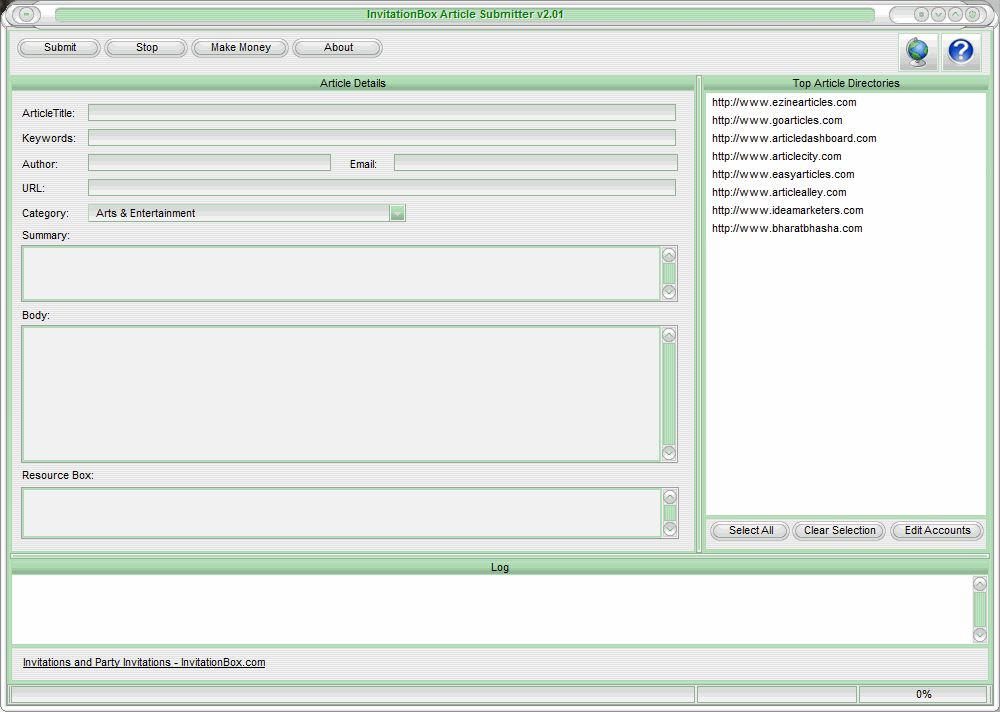Click the Log output area
1000x712 pixels.
[492, 609]
